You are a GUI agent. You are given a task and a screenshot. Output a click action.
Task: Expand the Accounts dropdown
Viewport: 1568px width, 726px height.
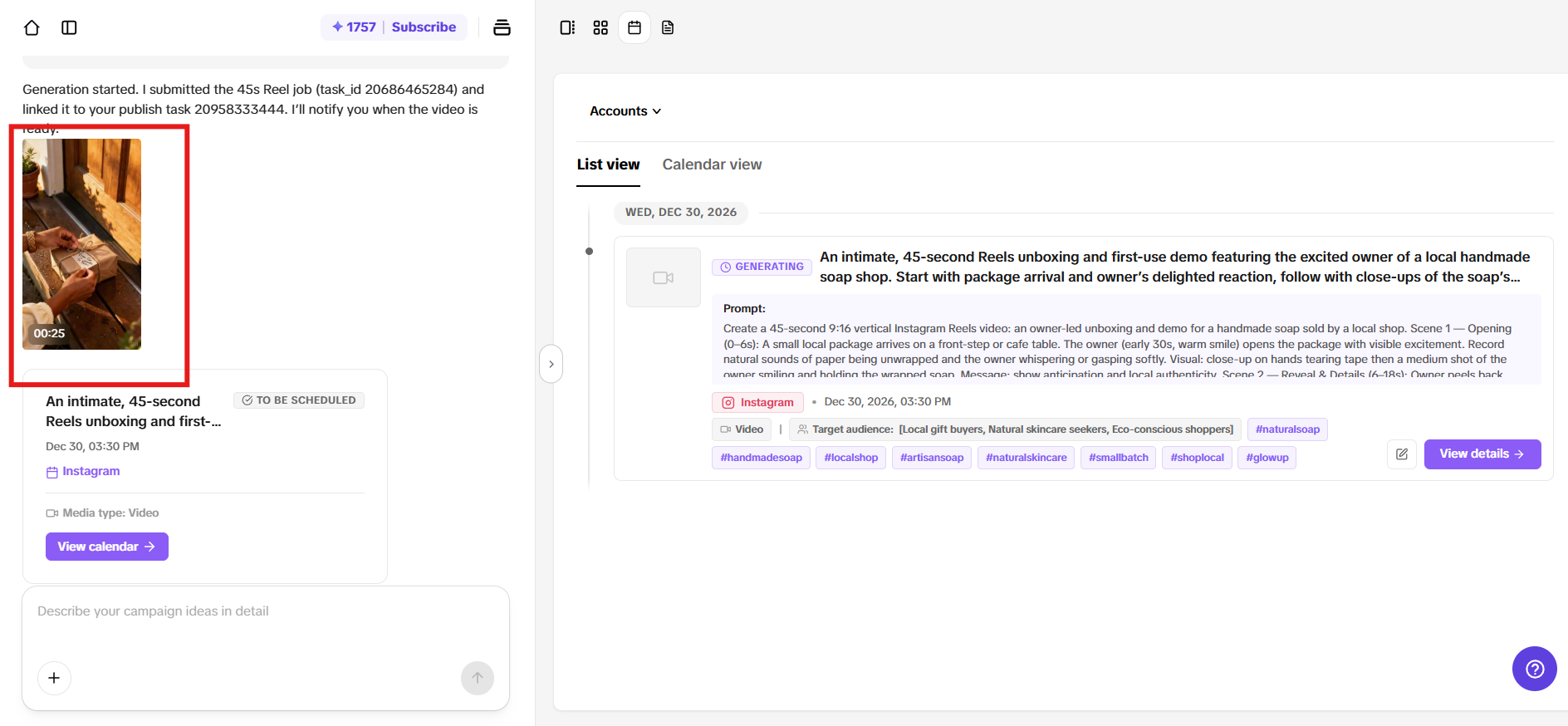[x=625, y=111]
